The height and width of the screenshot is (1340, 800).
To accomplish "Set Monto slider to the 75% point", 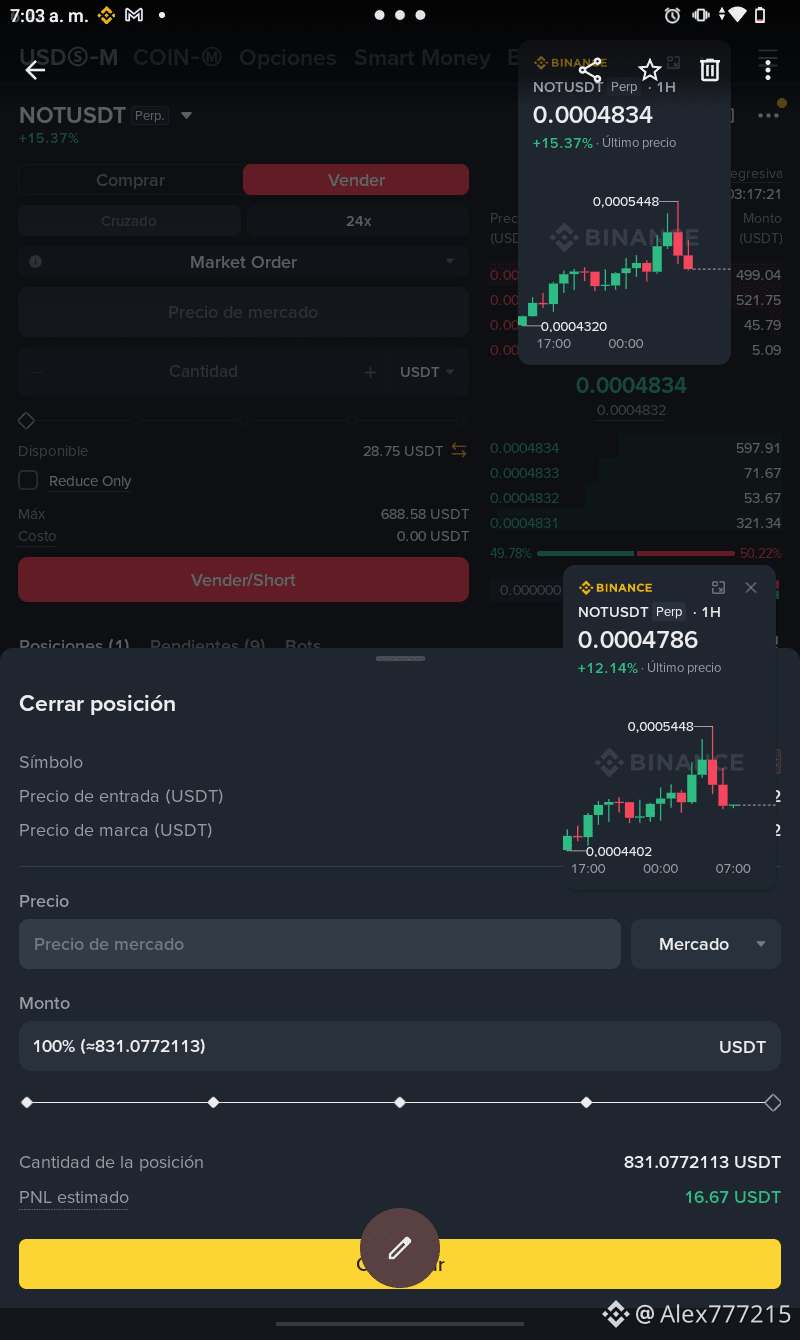I will (587, 1102).
